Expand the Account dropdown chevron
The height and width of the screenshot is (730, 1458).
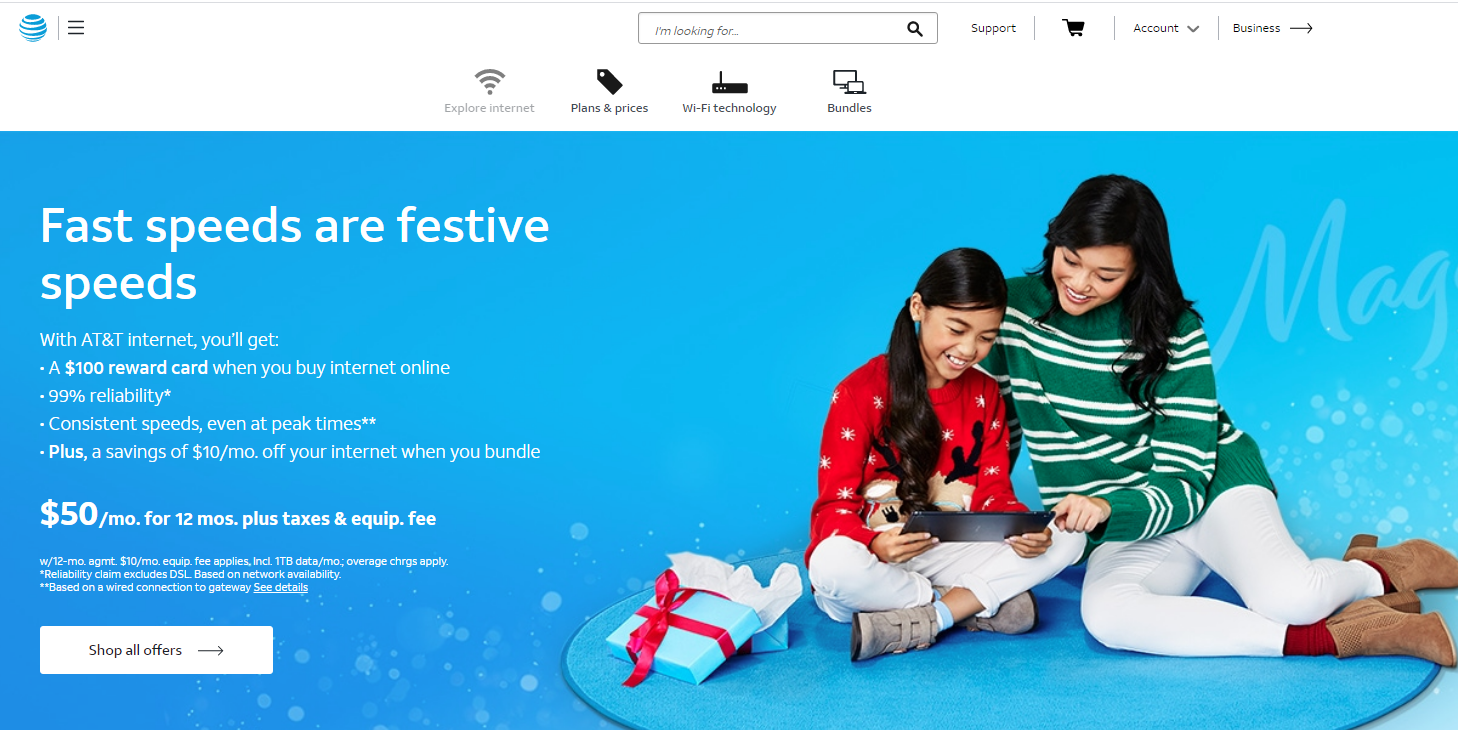(x=1193, y=29)
